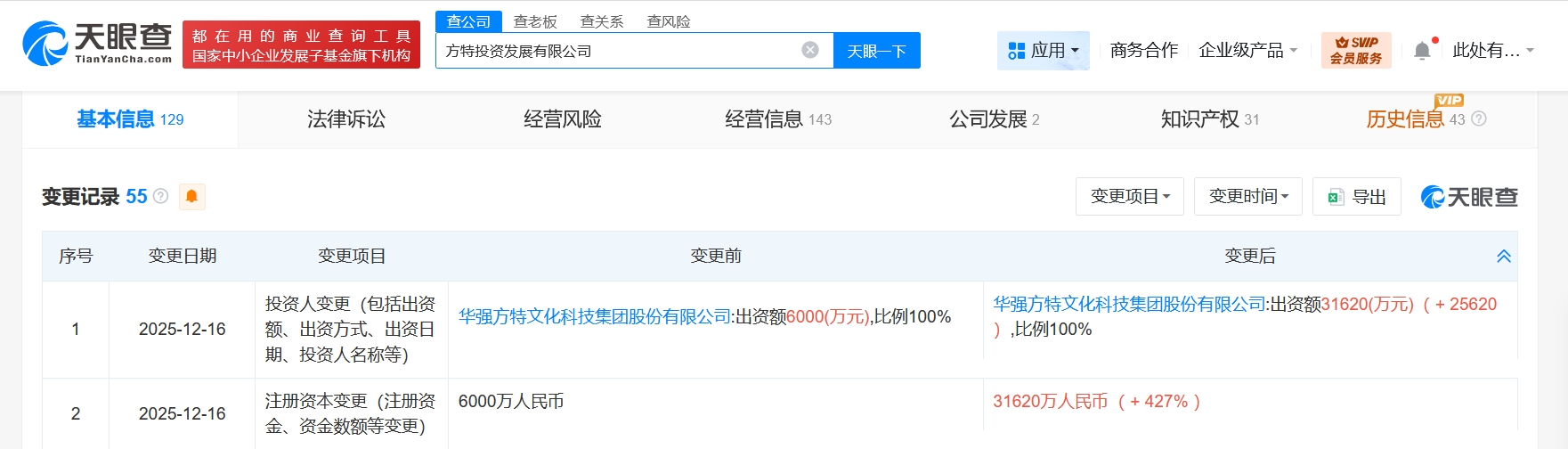Open the 变更时间 filter dropdown
The image size is (1568, 449).
tap(1247, 196)
